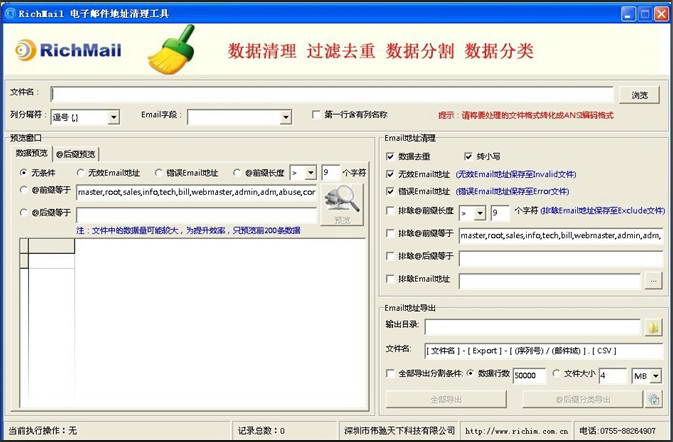Enable the 排除@后缀等于 checkbox
Screen dimensions: 673x442
pyautogui.click(x=390, y=256)
